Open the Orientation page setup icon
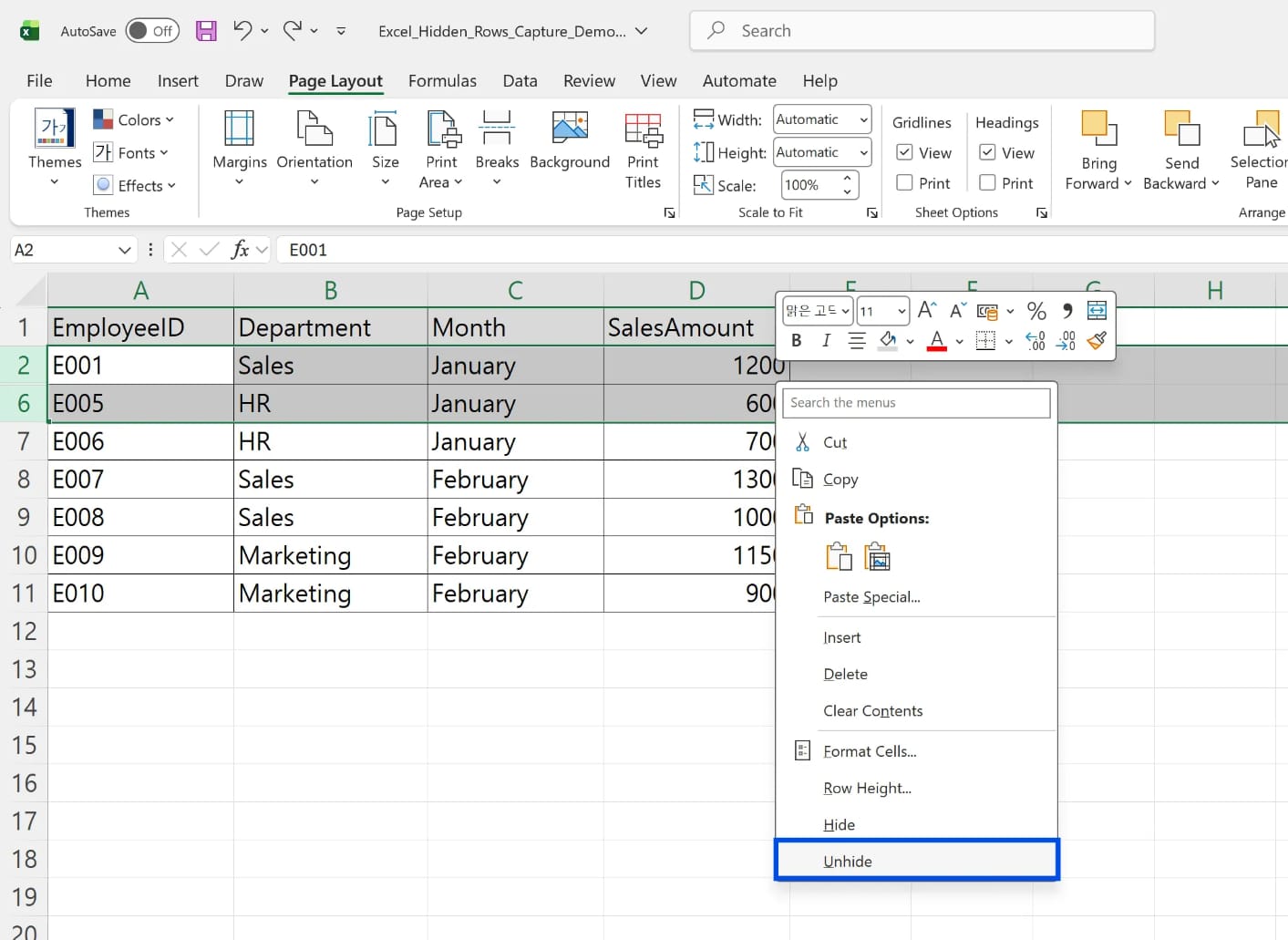Image resolution: width=1288 pixels, height=940 pixels. (x=314, y=129)
